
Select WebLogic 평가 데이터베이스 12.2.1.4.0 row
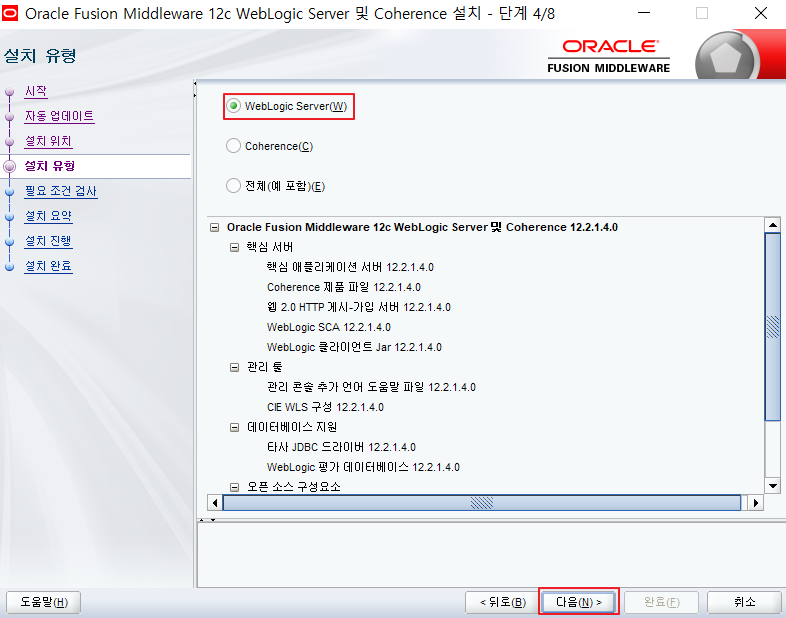[363, 467]
